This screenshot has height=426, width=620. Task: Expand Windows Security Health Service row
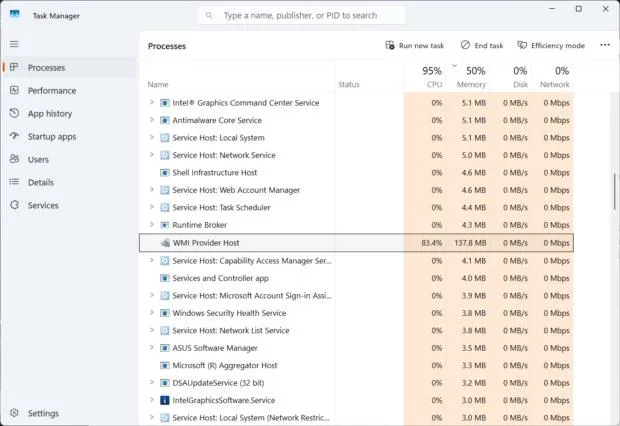pyautogui.click(x=151, y=312)
